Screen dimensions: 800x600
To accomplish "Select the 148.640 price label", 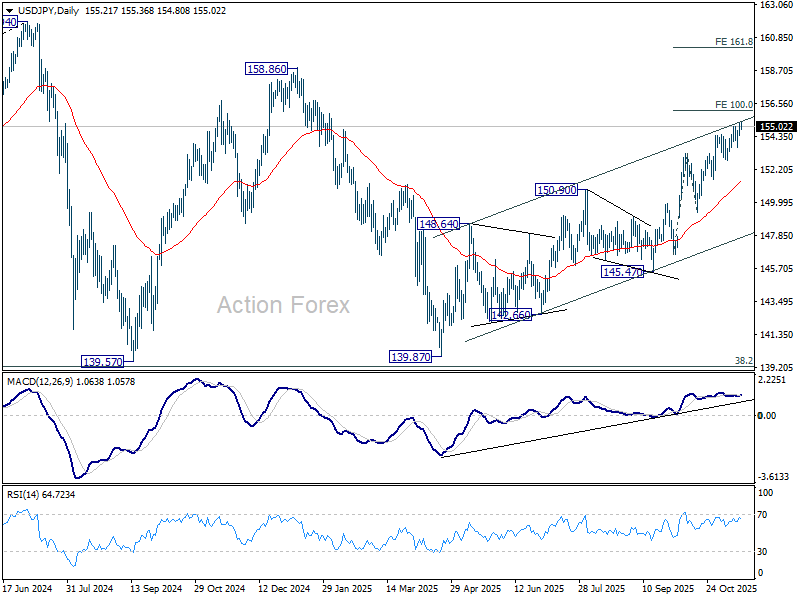I will tap(438, 223).
